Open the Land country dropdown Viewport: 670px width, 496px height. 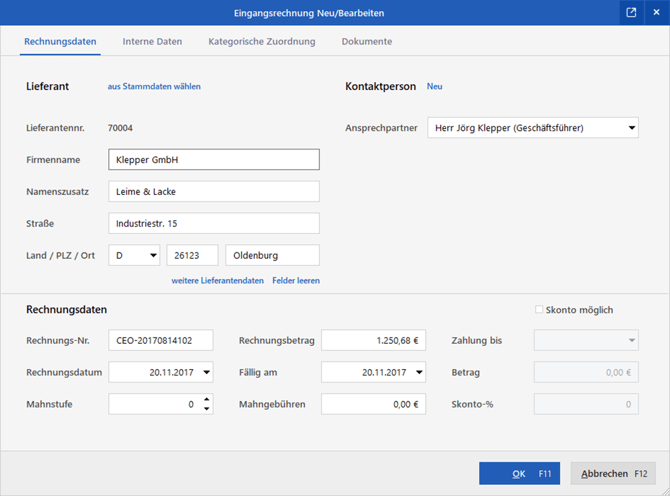click(x=152, y=255)
